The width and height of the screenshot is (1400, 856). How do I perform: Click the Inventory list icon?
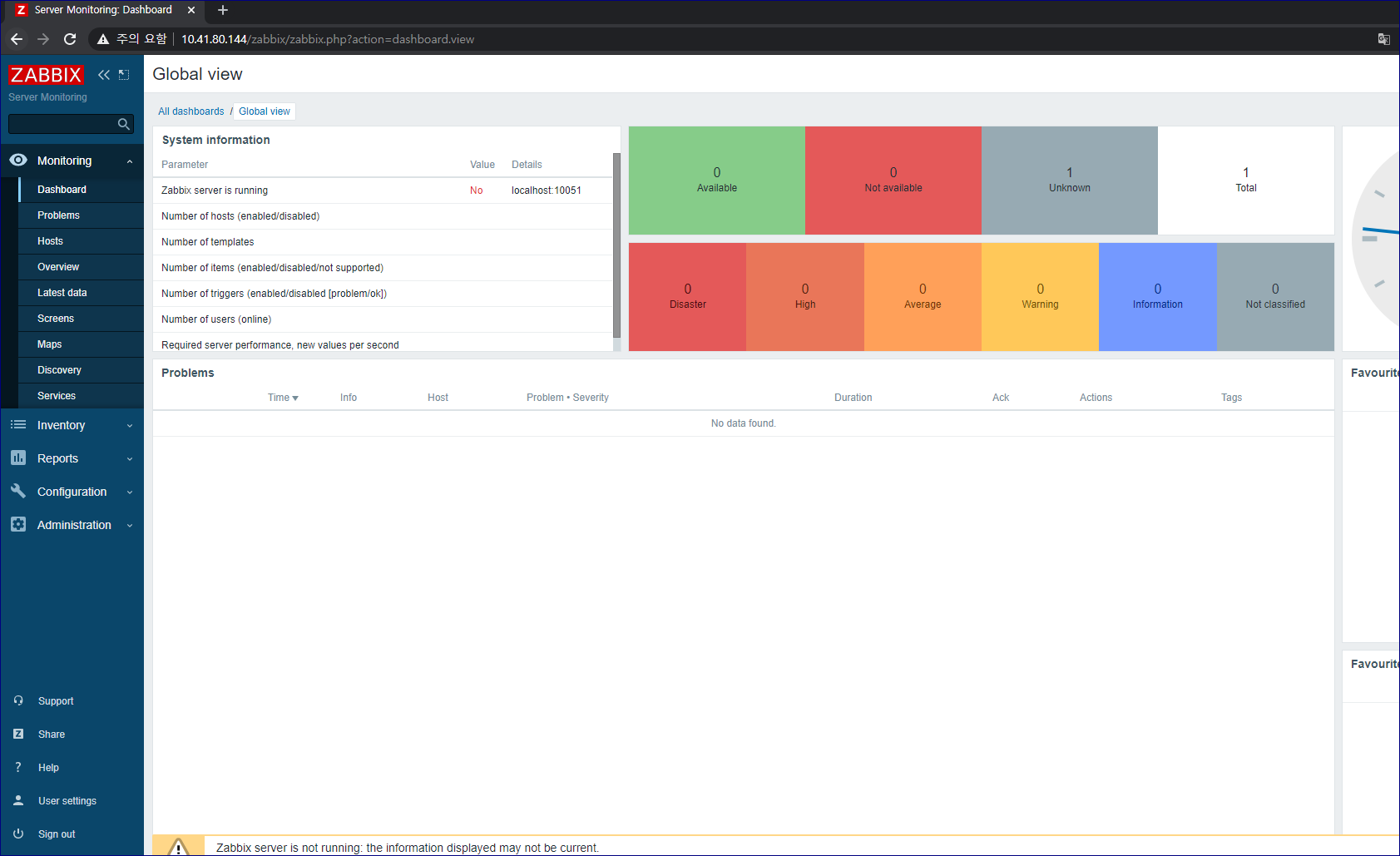pyautogui.click(x=18, y=424)
